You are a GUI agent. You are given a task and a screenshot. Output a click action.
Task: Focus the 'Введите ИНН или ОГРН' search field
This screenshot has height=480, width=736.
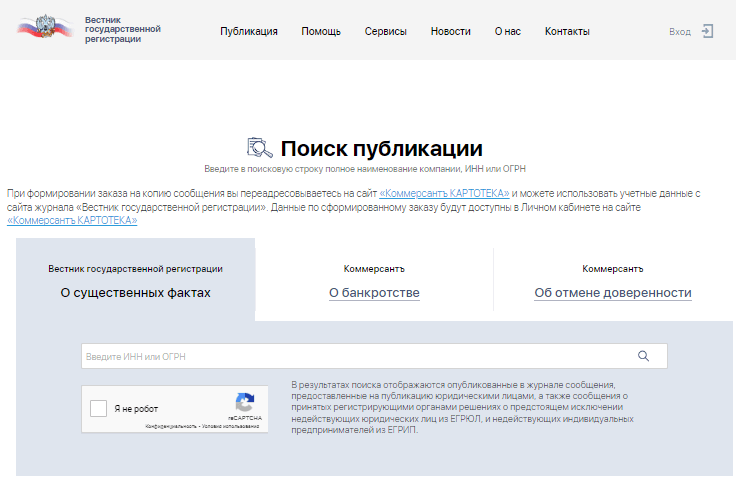click(x=374, y=356)
